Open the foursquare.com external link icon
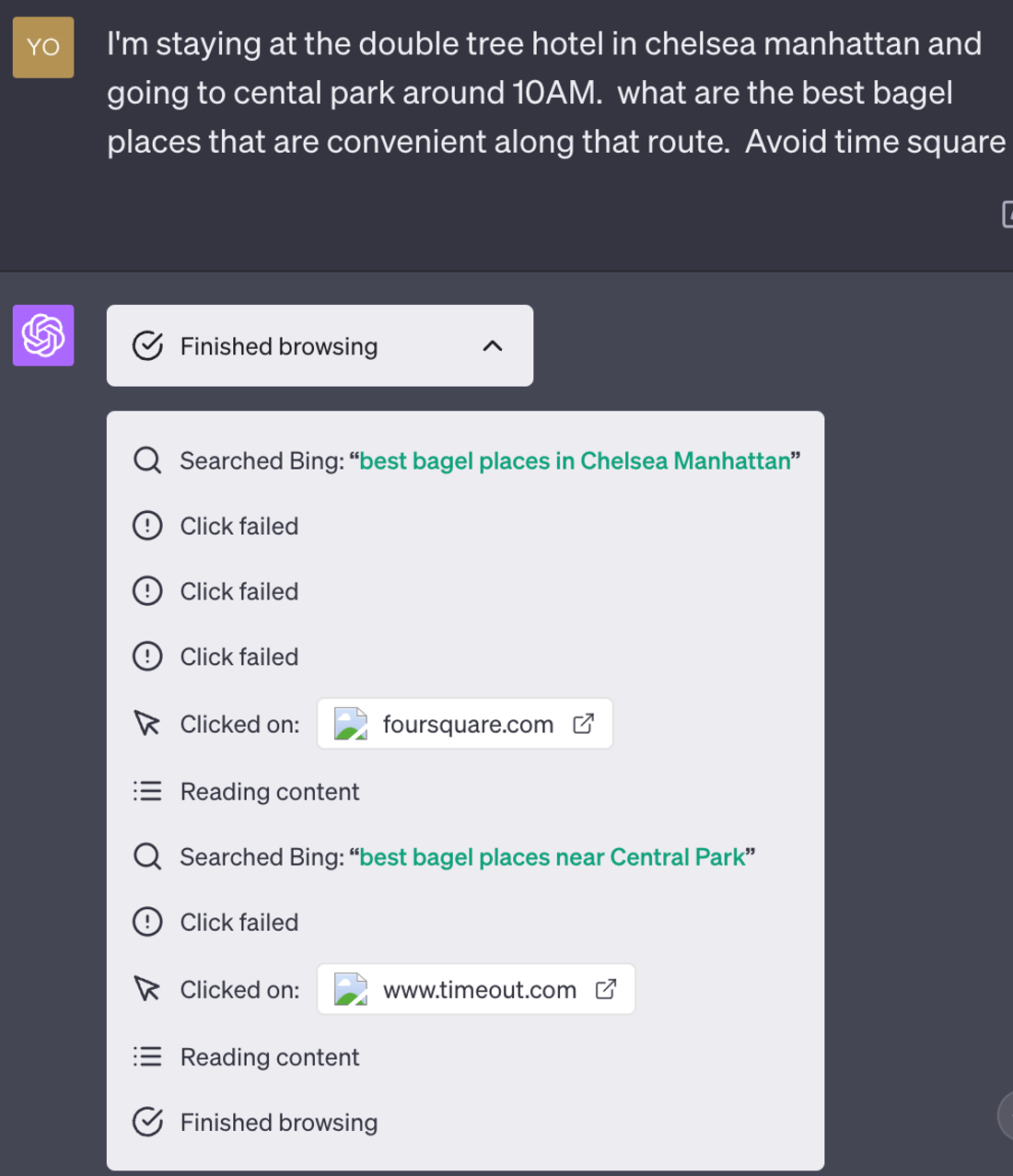Image resolution: width=1013 pixels, height=1176 pixels. pyautogui.click(x=583, y=724)
